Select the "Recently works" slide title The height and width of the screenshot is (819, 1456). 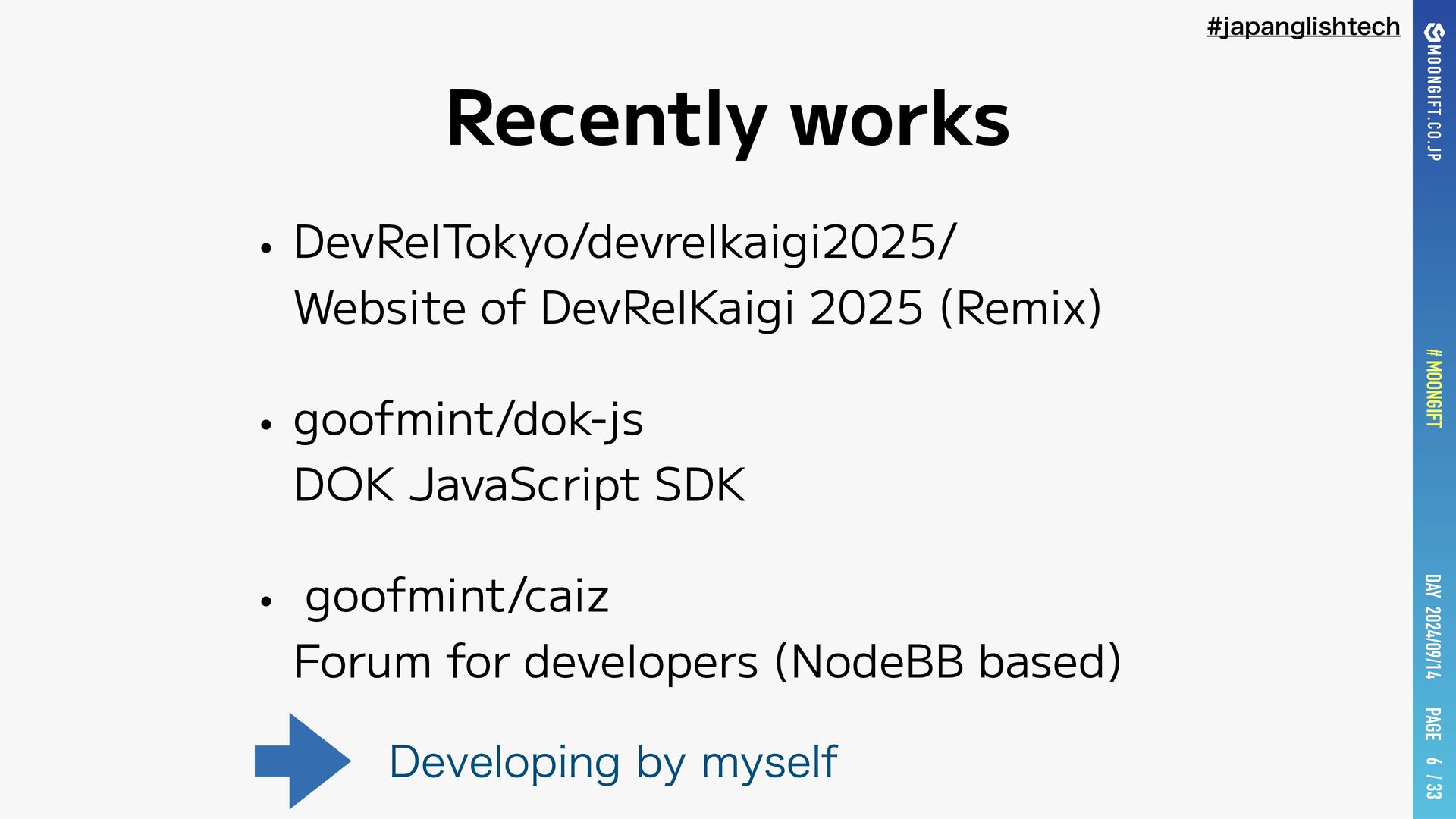(x=728, y=120)
